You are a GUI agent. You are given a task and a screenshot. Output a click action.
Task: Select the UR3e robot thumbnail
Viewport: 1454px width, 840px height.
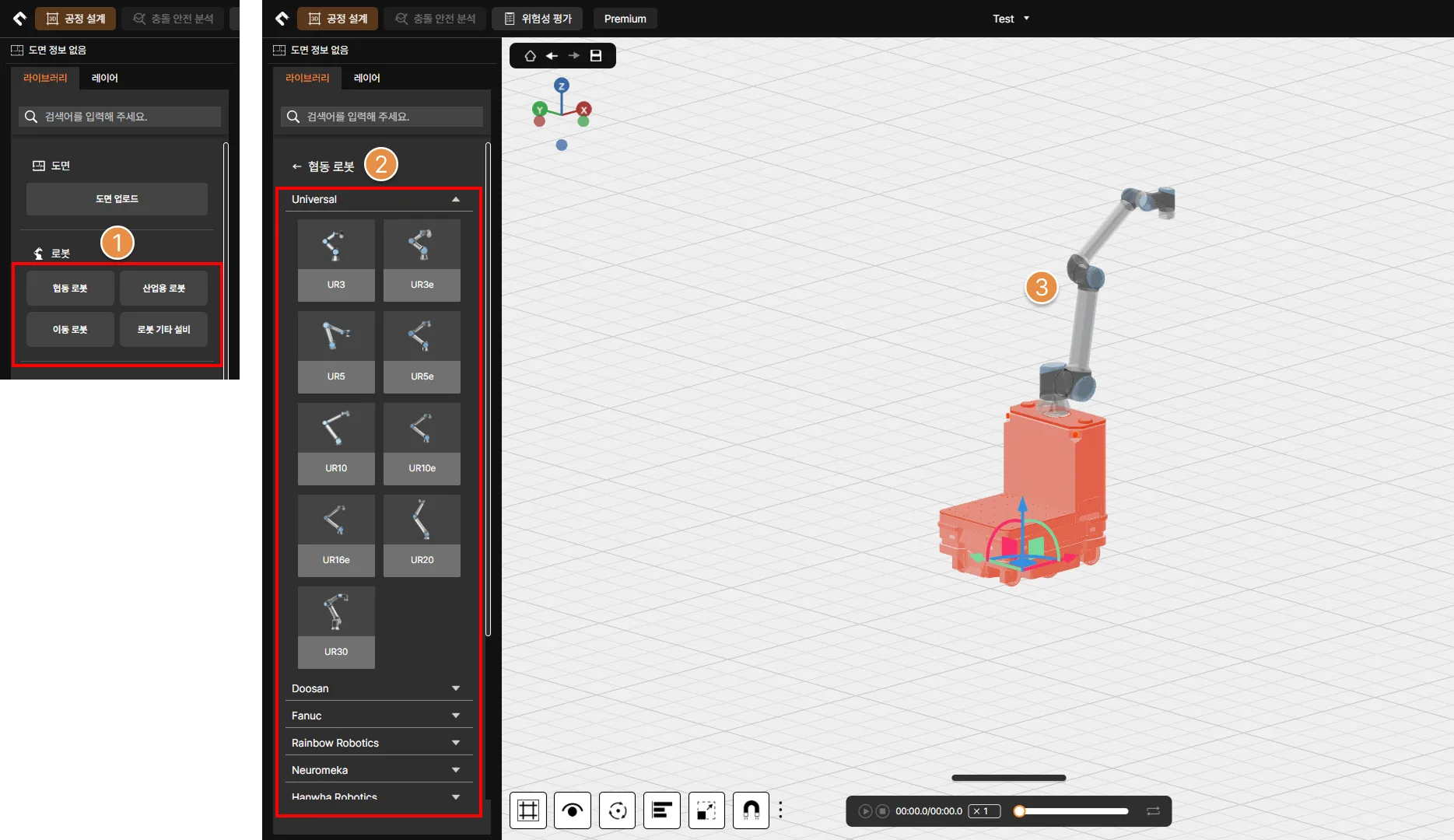(x=422, y=260)
